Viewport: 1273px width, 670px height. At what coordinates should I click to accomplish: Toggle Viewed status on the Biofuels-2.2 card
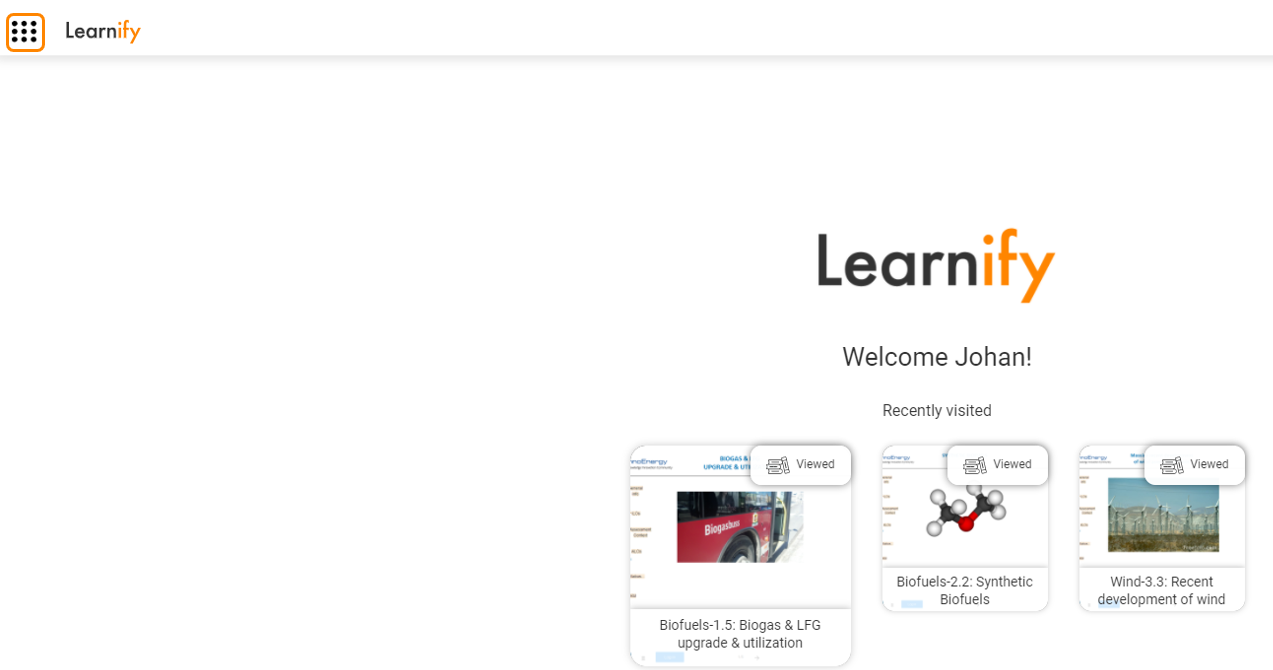[x=997, y=464]
